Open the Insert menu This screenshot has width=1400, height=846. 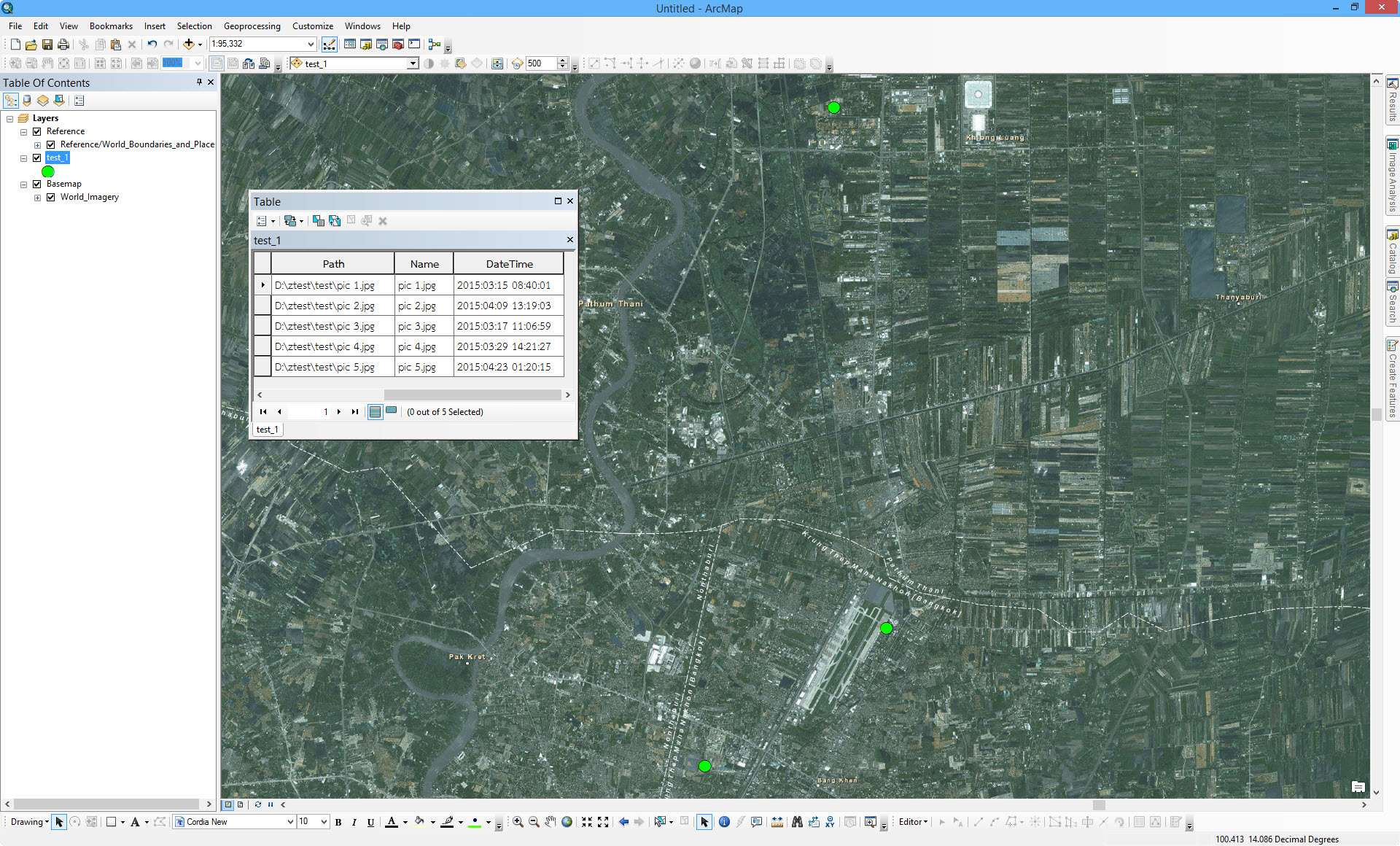point(155,26)
